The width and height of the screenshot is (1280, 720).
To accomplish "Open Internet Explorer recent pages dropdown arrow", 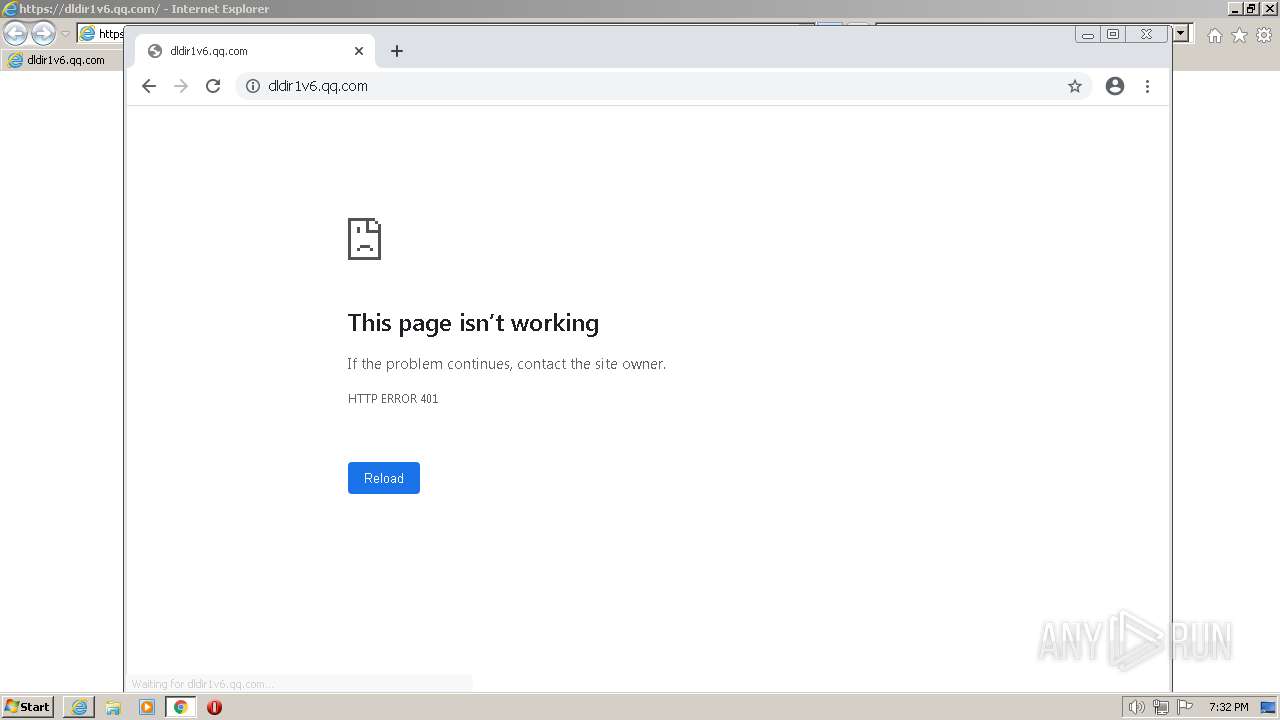I will click(65, 33).
